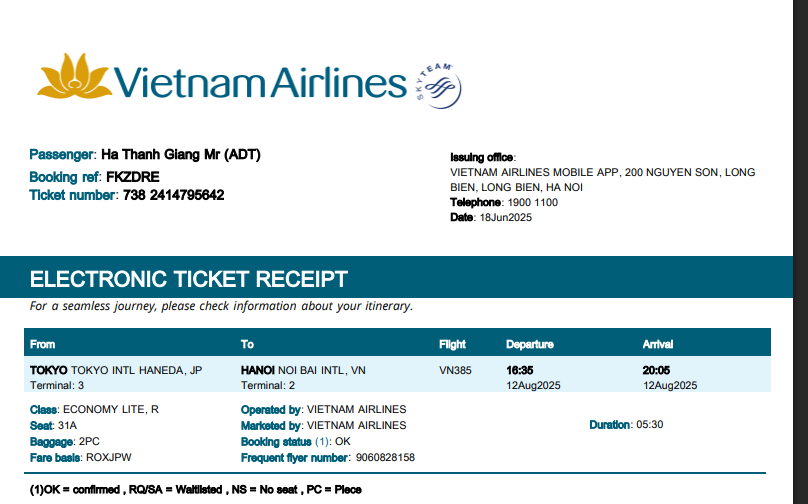This screenshot has width=808, height=504.
Task: Click the Vietnam Airlines wordmark
Action: pos(259,82)
